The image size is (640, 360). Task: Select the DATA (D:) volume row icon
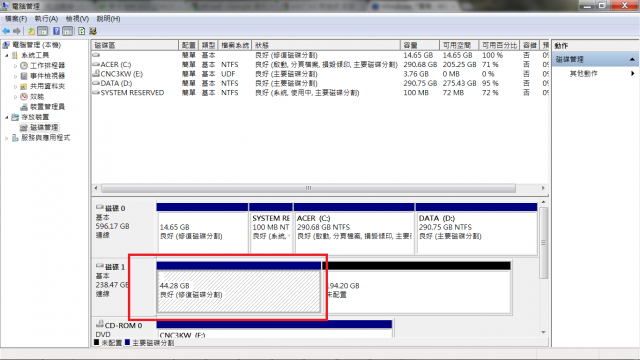point(96,83)
